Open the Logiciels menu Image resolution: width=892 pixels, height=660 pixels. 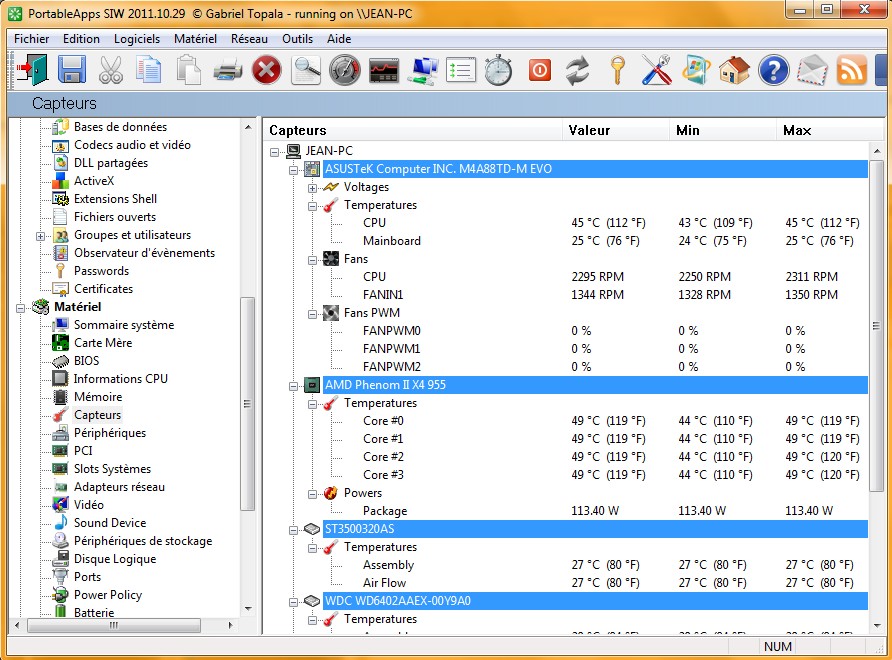[x=137, y=39]
